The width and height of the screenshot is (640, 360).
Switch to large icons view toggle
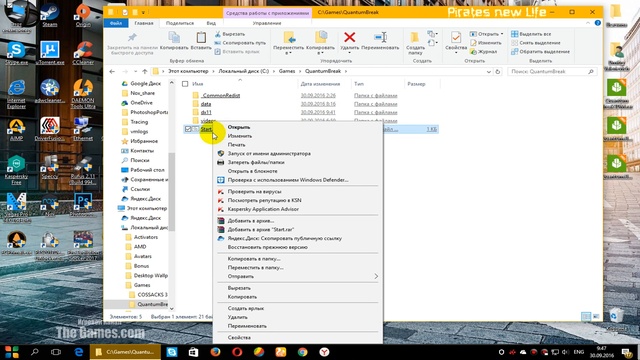pos(596,317)
